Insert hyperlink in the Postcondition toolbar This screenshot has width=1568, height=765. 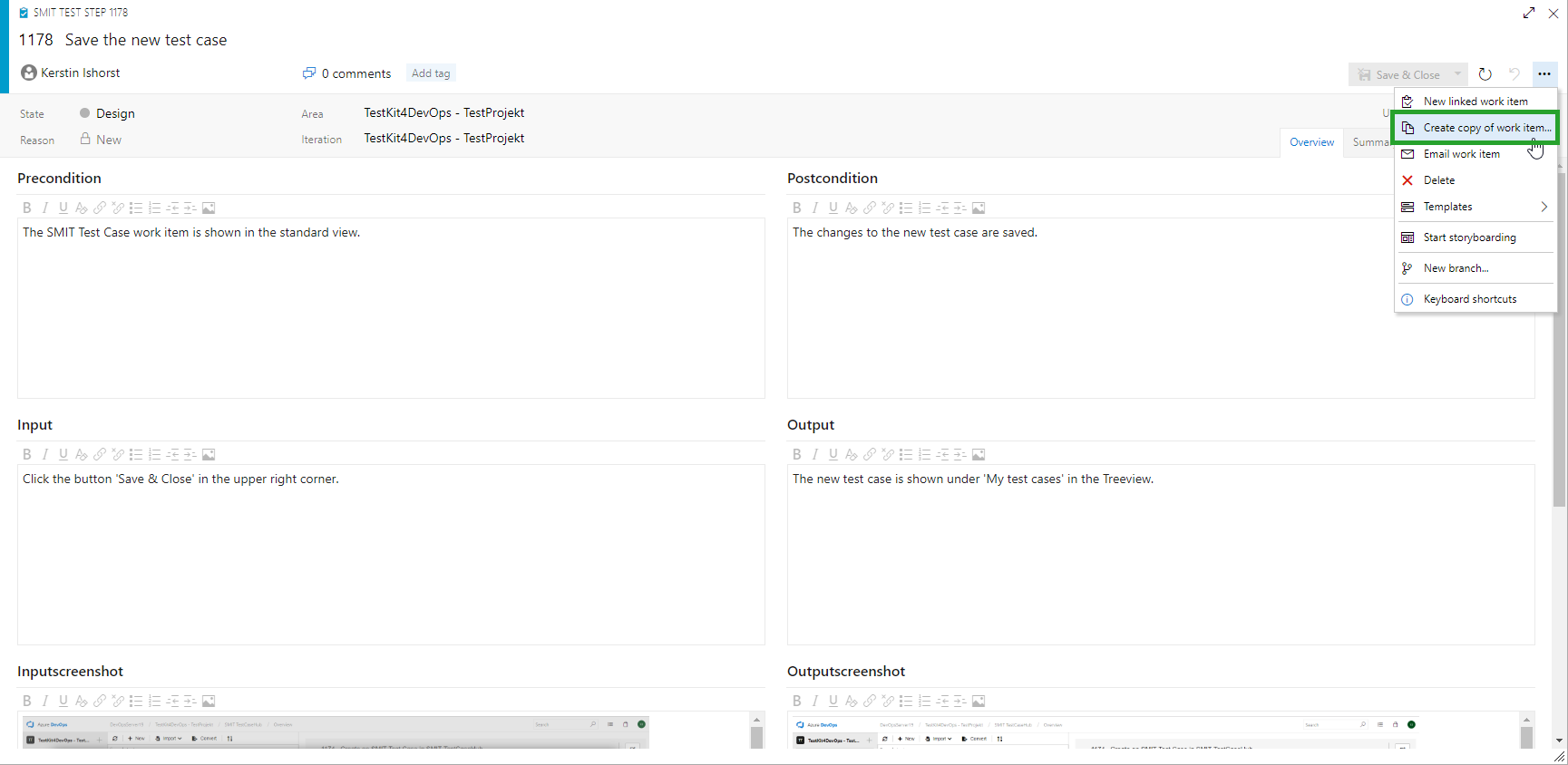pos(870,208)
